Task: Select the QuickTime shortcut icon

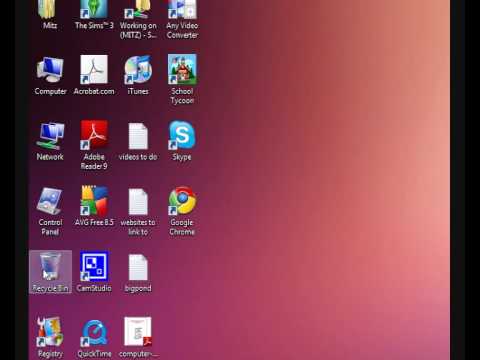Action: click(x=94, y=338)
